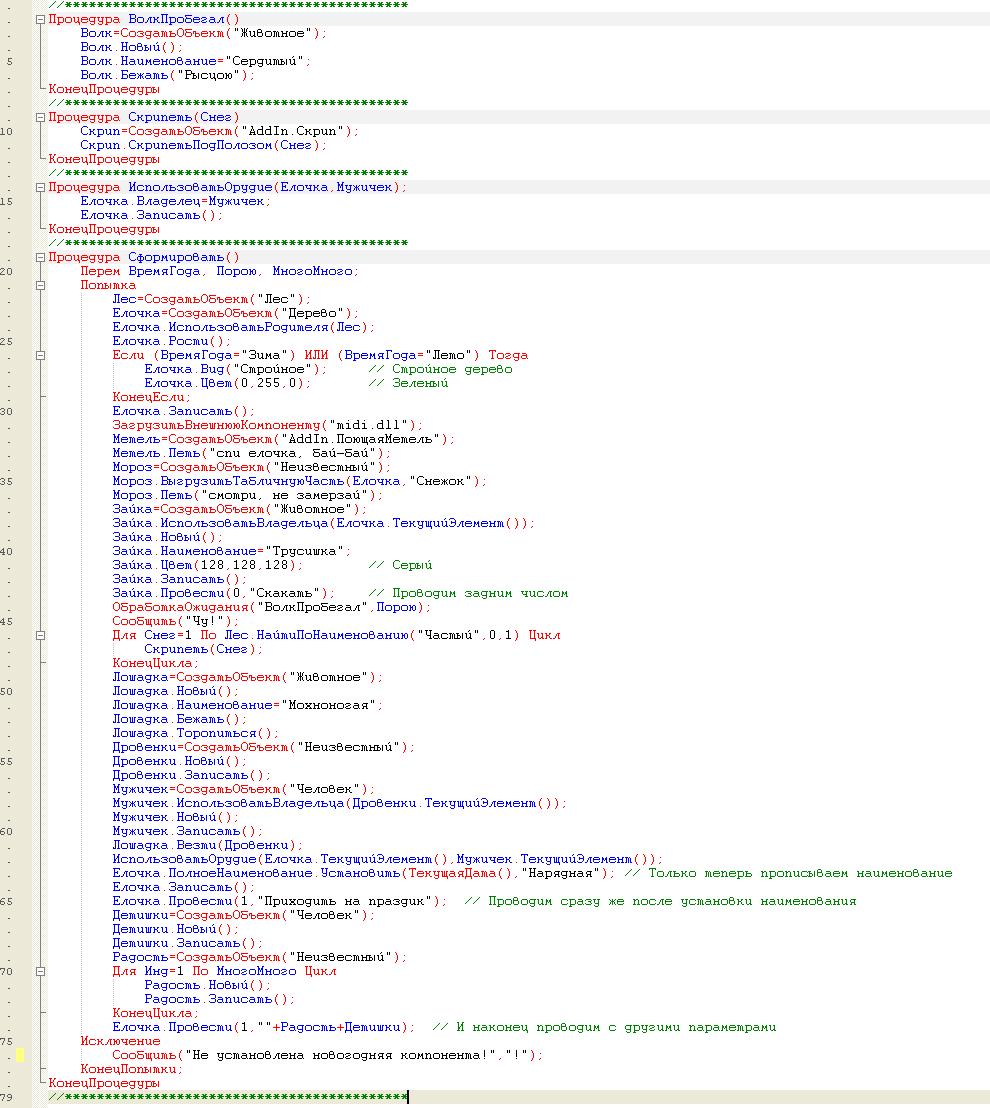Click the КонецПопытки keyword
This screenshot has height=1108, width=990.
(132, 1069)
